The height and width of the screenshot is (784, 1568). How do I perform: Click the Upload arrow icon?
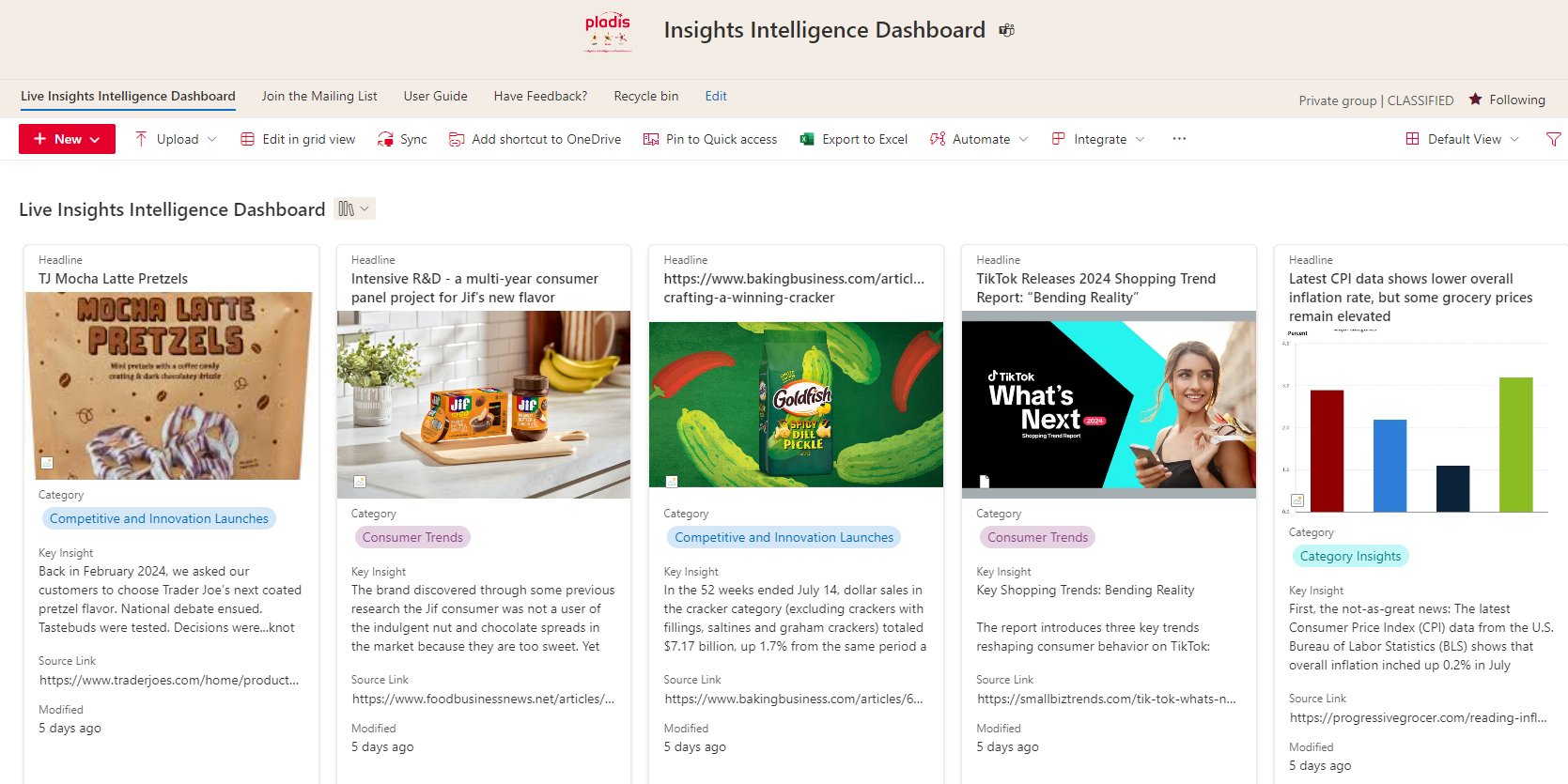(141, 139)
